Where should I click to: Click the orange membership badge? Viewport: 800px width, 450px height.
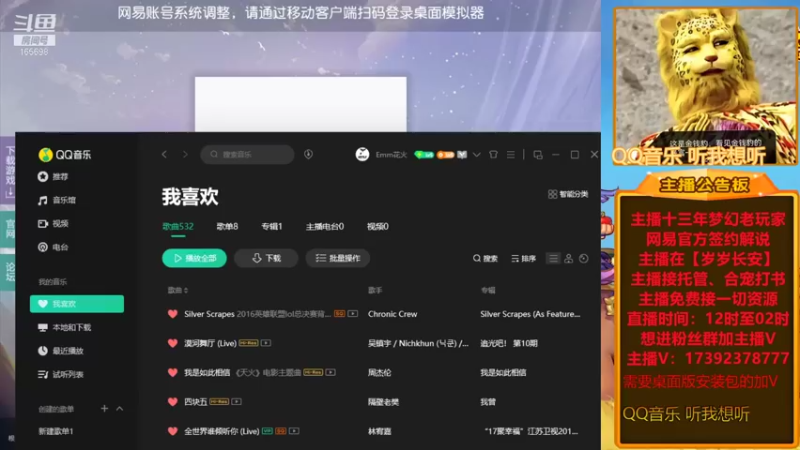[445, 155]
